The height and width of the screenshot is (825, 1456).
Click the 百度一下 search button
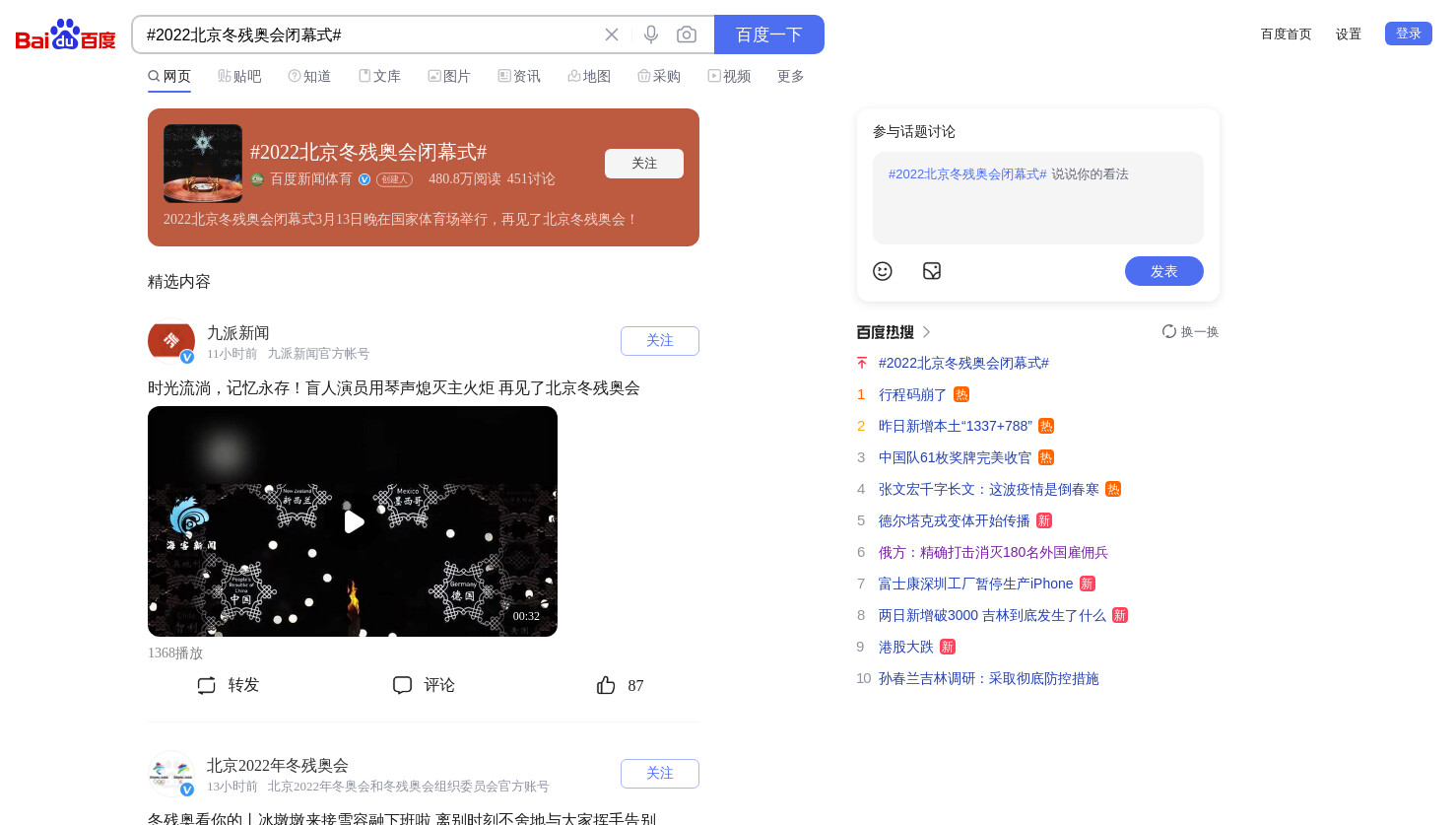click(x=769, y=34)
